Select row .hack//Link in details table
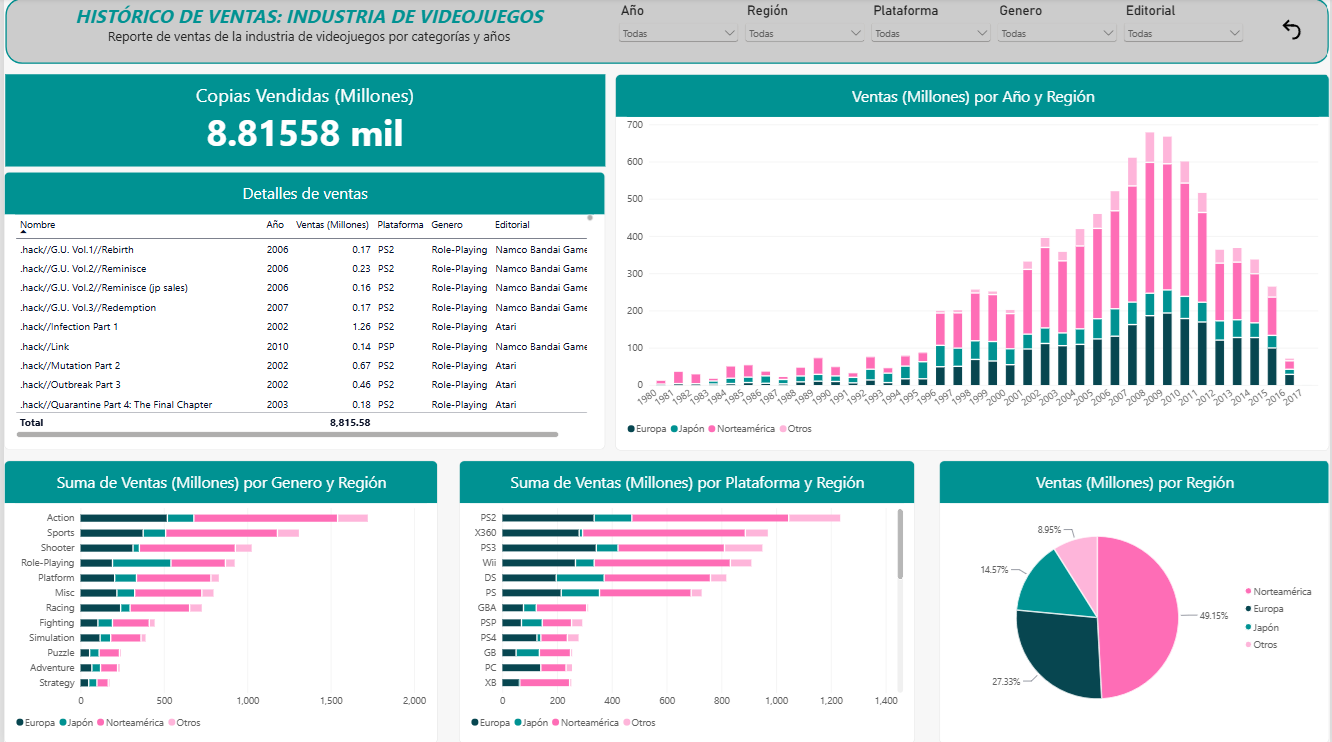The width and height of the screenshot is (1332, 742). [x=302, y=346]
